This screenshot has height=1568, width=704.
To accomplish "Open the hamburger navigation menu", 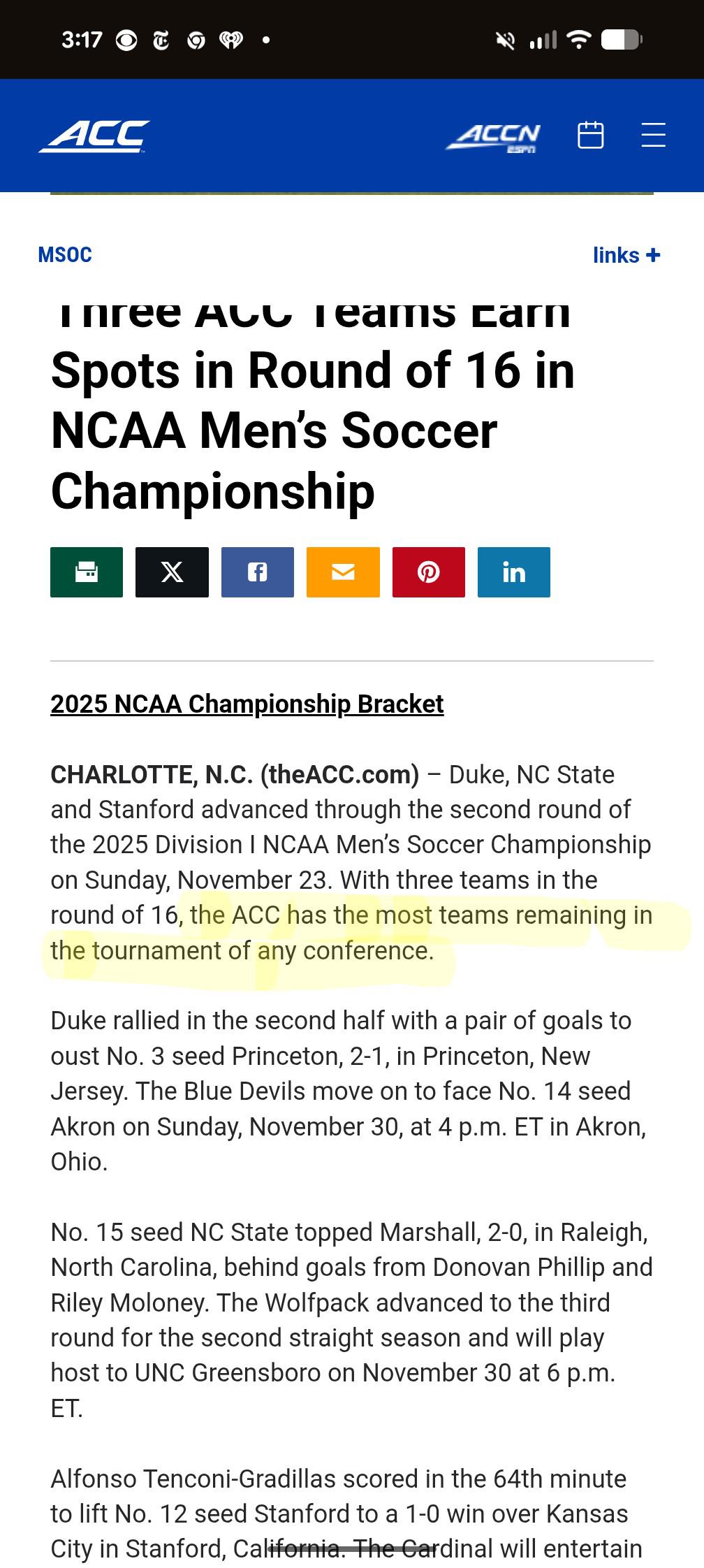I will pyautogui.click(x=653, y=135).
